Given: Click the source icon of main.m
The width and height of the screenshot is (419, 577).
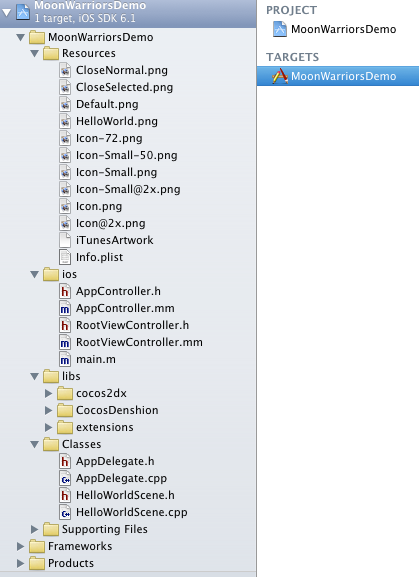Looking at the screenshot, I should pos(65,359).
